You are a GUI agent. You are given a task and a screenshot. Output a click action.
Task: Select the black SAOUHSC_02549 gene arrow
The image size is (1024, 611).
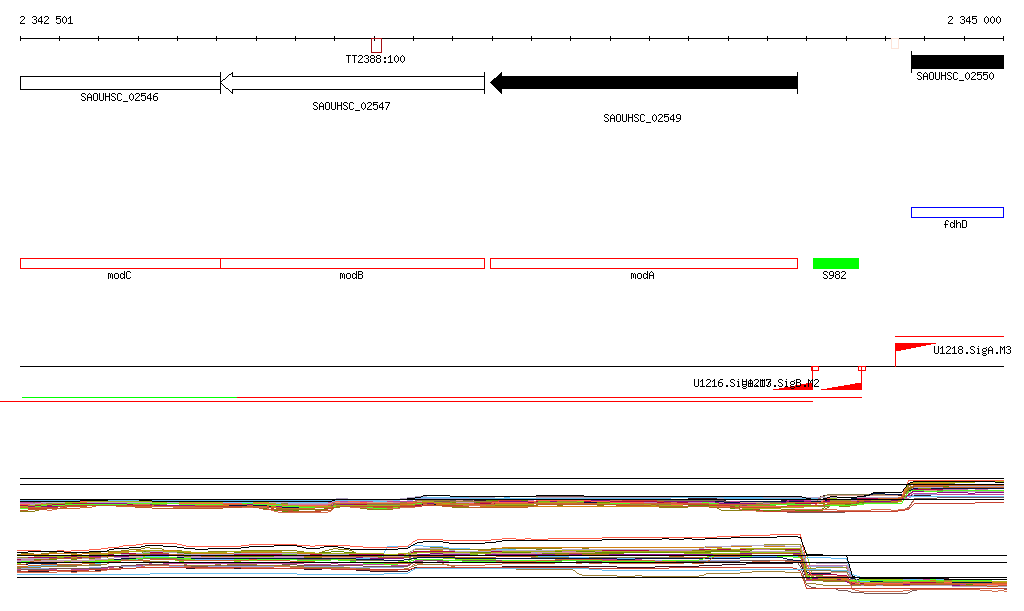pos(644,83)
